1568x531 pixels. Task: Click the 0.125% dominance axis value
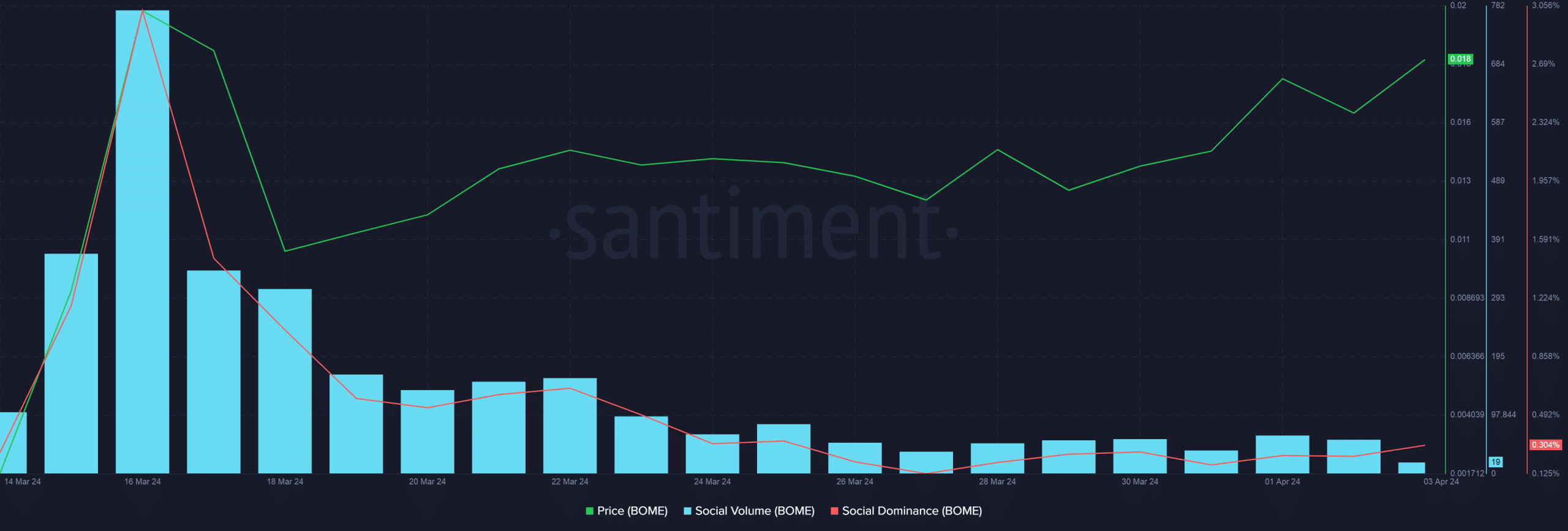1545,473
